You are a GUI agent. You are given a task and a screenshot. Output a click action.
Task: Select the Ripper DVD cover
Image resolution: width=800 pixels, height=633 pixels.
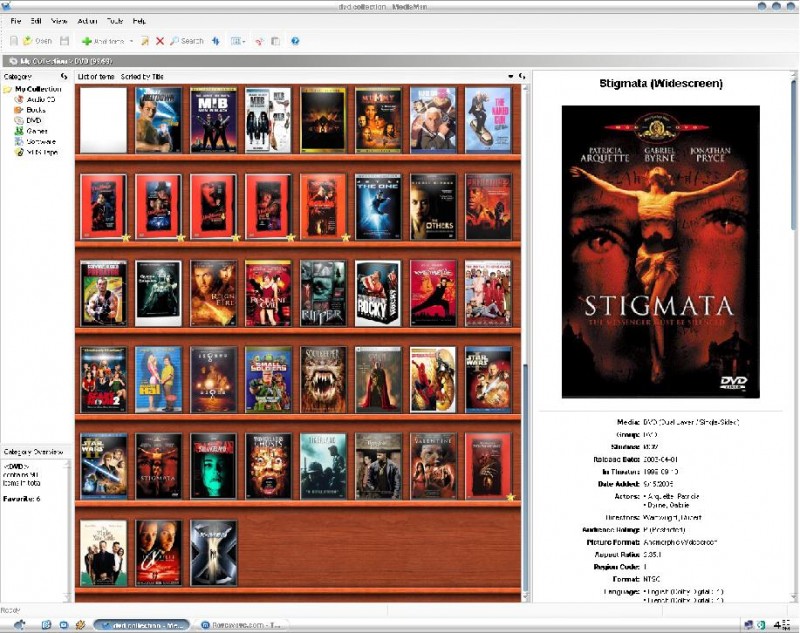[x=323, y=293]
